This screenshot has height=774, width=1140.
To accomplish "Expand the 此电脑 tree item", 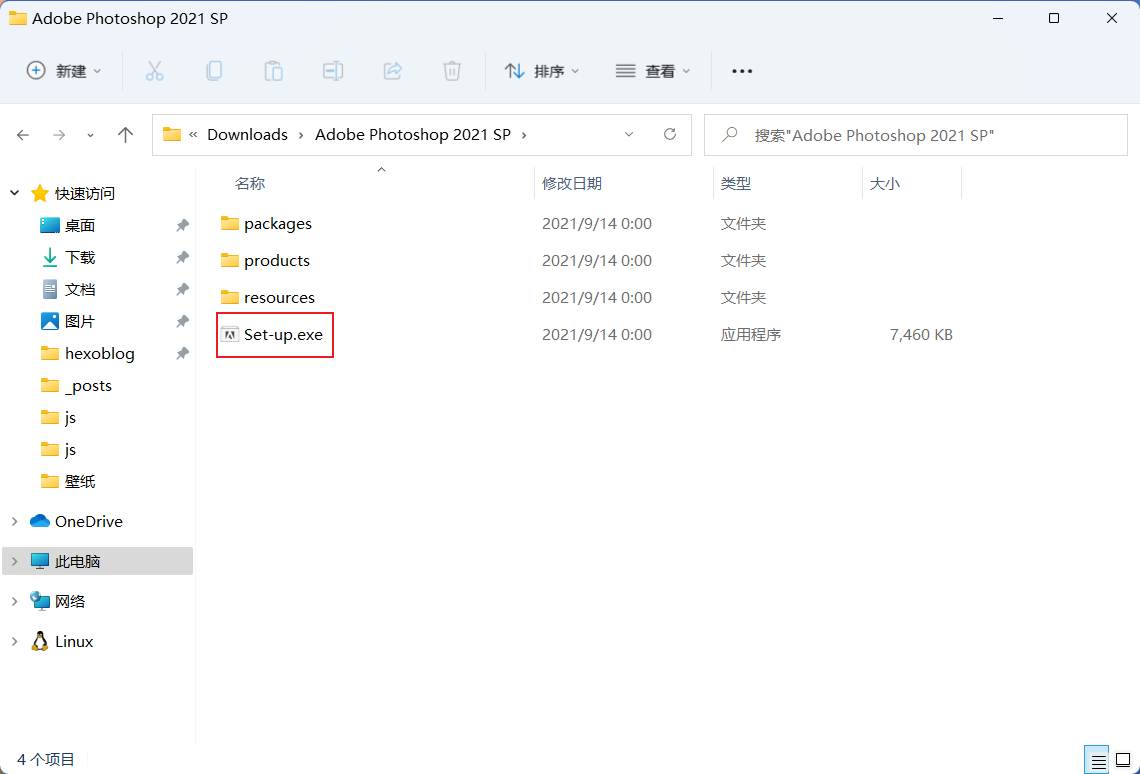I will click(x=14, y=561).
